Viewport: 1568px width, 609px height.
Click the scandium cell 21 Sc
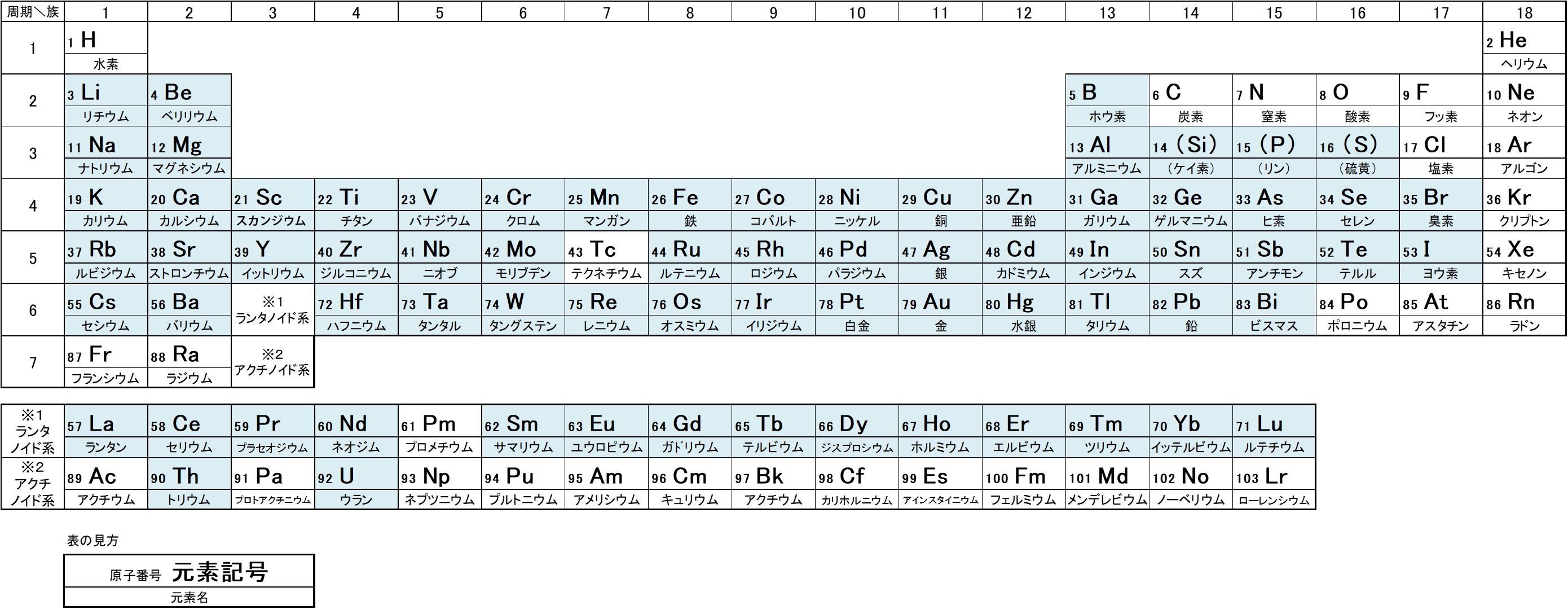[x=272, y=205]
